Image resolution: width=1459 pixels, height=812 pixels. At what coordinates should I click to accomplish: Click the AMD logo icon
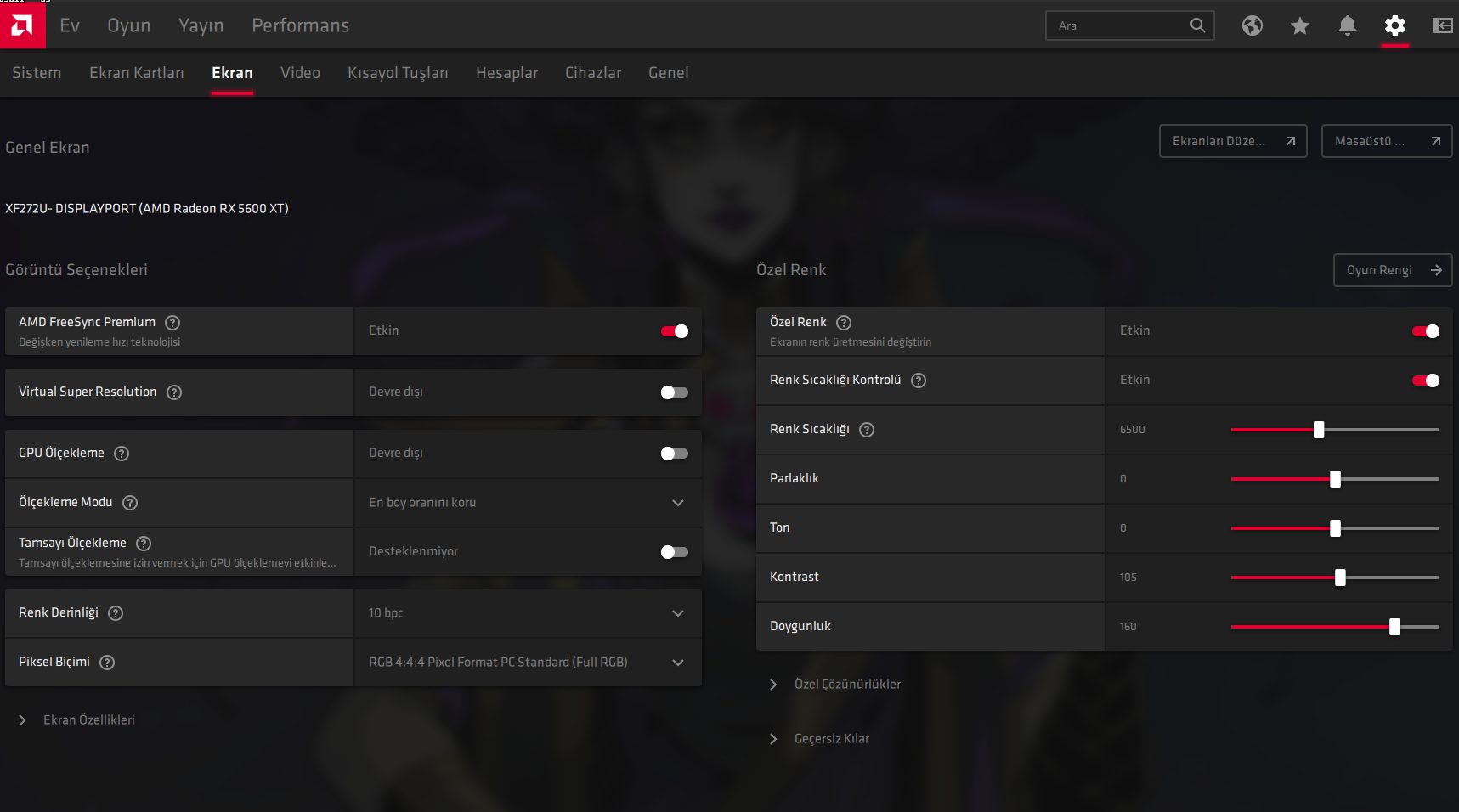point(23,25)
